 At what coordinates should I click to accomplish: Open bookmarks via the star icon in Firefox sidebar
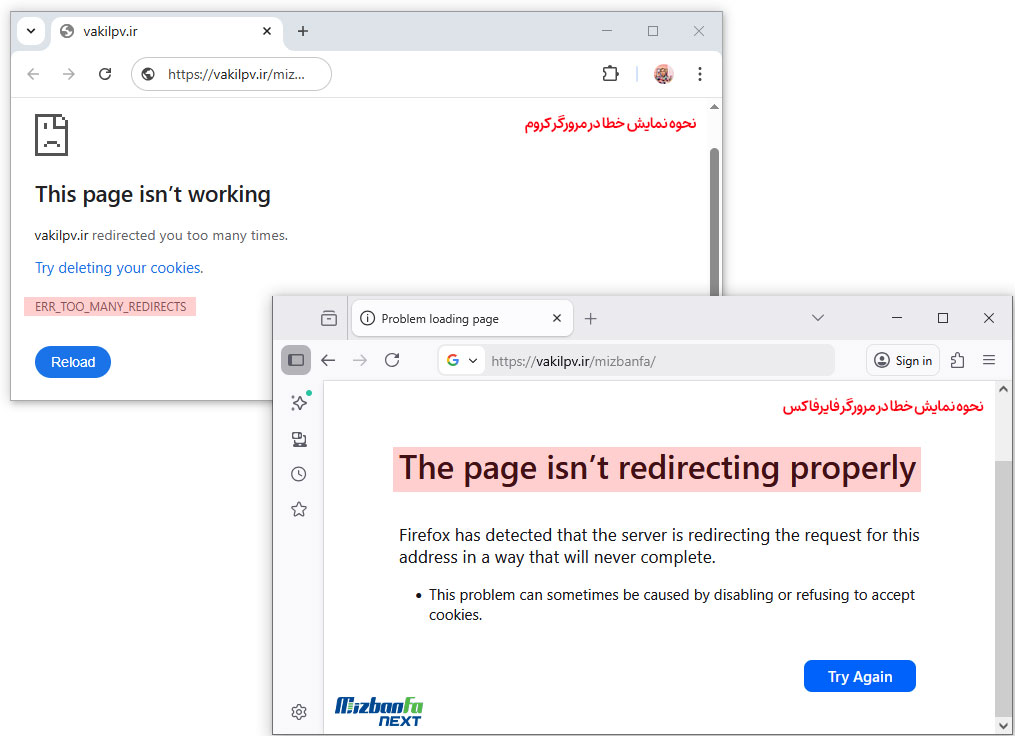(298, 508)
